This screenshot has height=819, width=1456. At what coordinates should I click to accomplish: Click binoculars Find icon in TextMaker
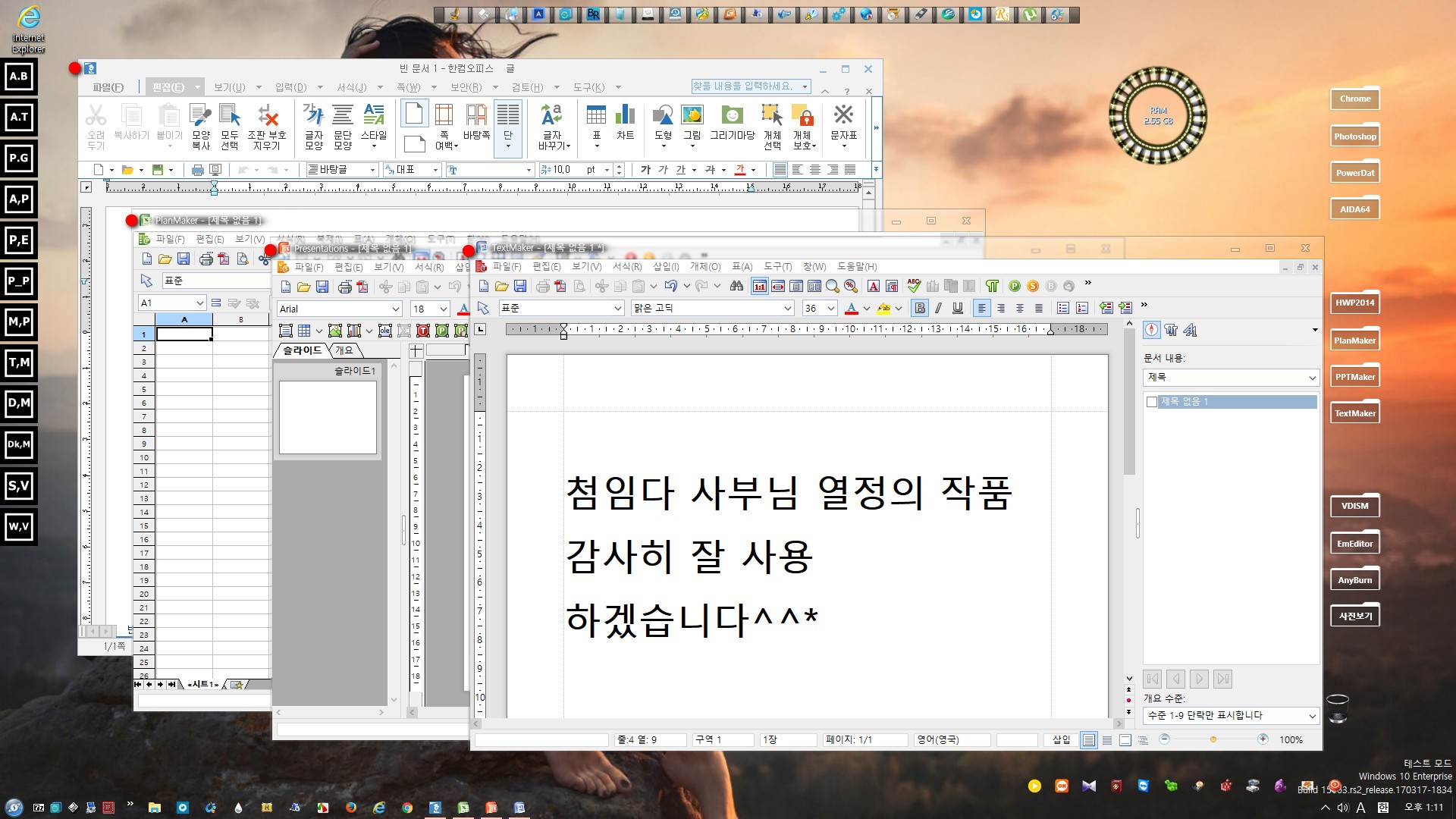736,286
